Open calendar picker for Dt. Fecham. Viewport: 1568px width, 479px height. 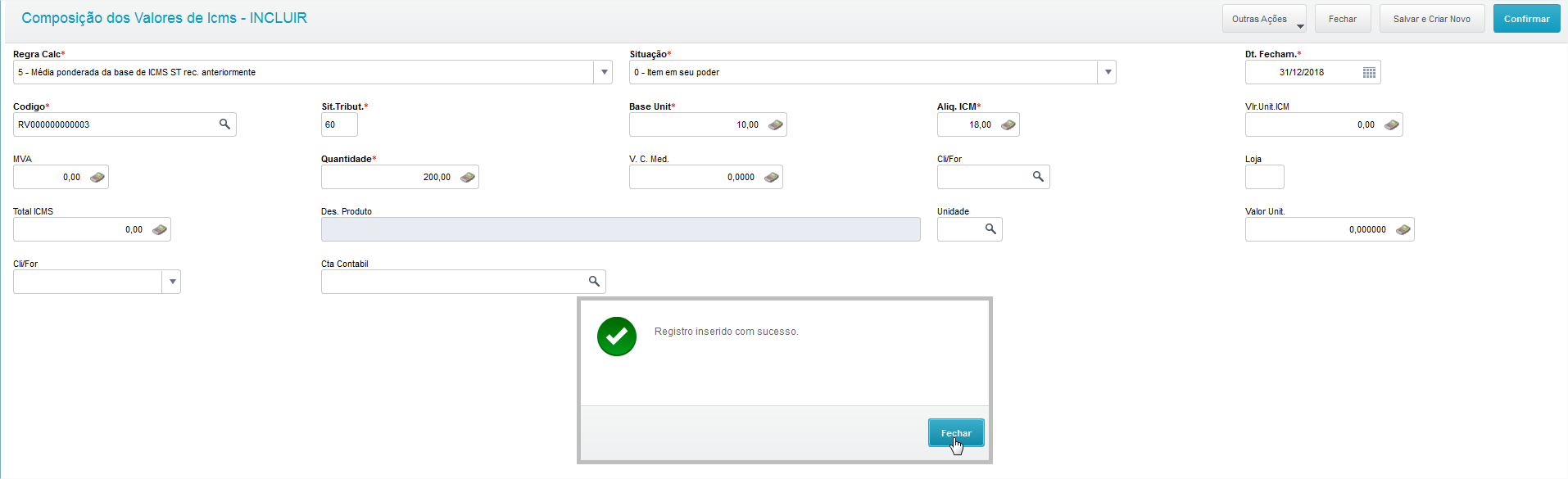coord(1369,73)
